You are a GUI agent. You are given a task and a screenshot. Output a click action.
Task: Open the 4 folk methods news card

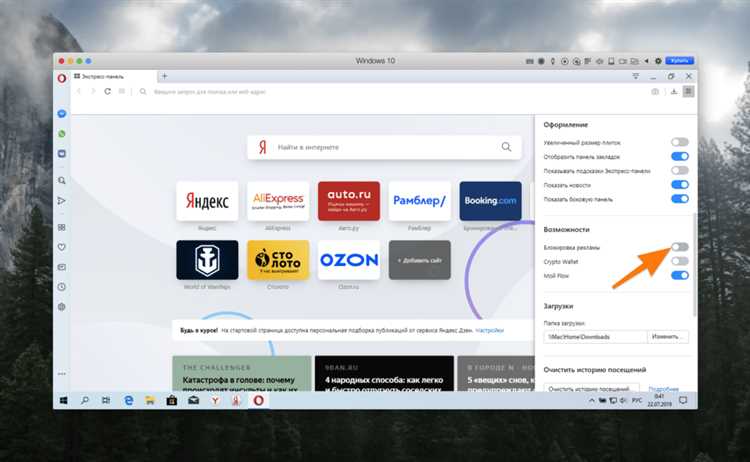point(384,374)
